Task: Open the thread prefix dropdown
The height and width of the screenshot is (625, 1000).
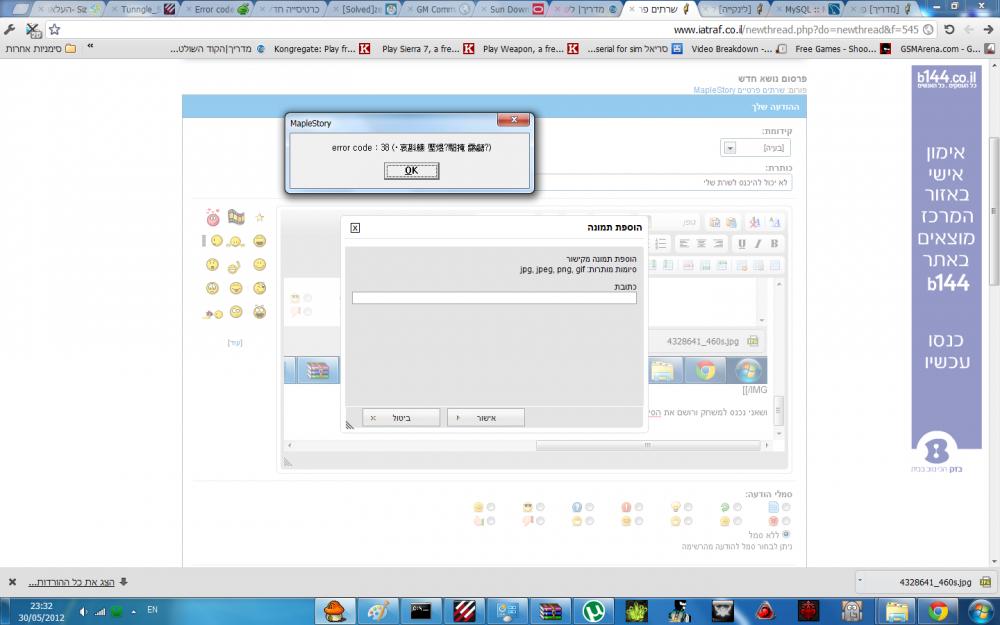Action: coord(756,147)
